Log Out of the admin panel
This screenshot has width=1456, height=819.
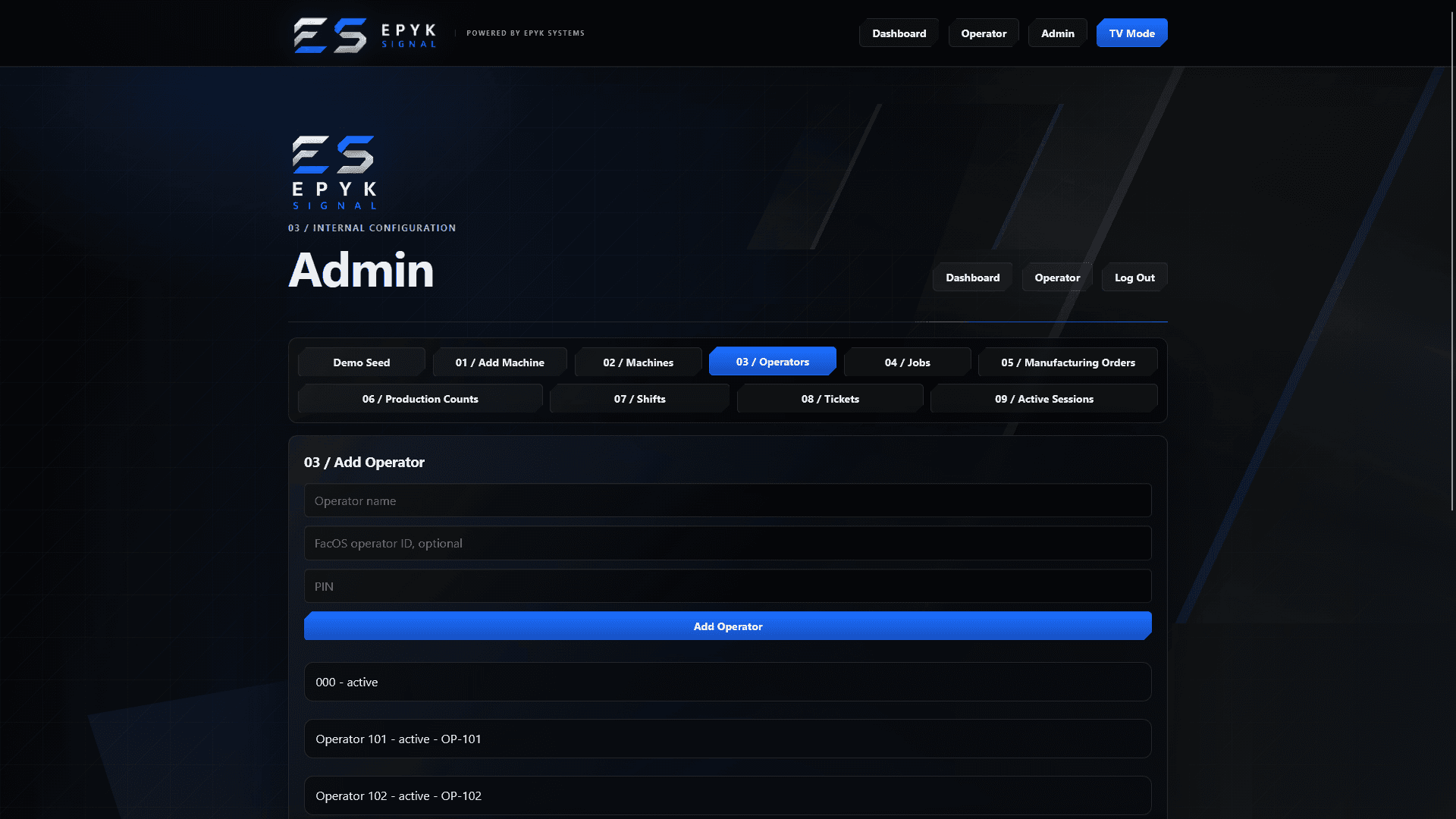(1134, 278)
